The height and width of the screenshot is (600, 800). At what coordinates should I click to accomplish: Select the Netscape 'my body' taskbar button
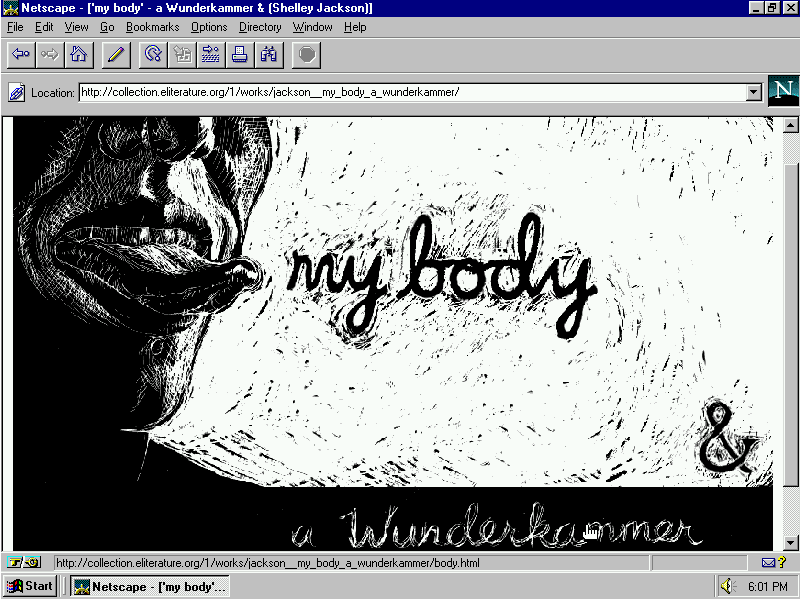click(149, 586)
